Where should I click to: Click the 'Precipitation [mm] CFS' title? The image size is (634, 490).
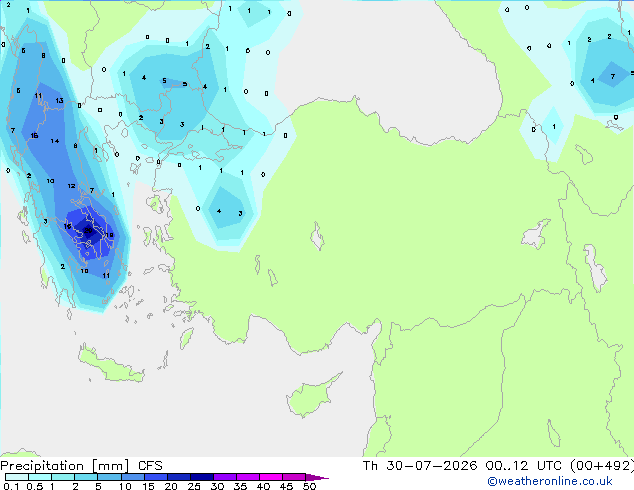[x=81, y=466]
